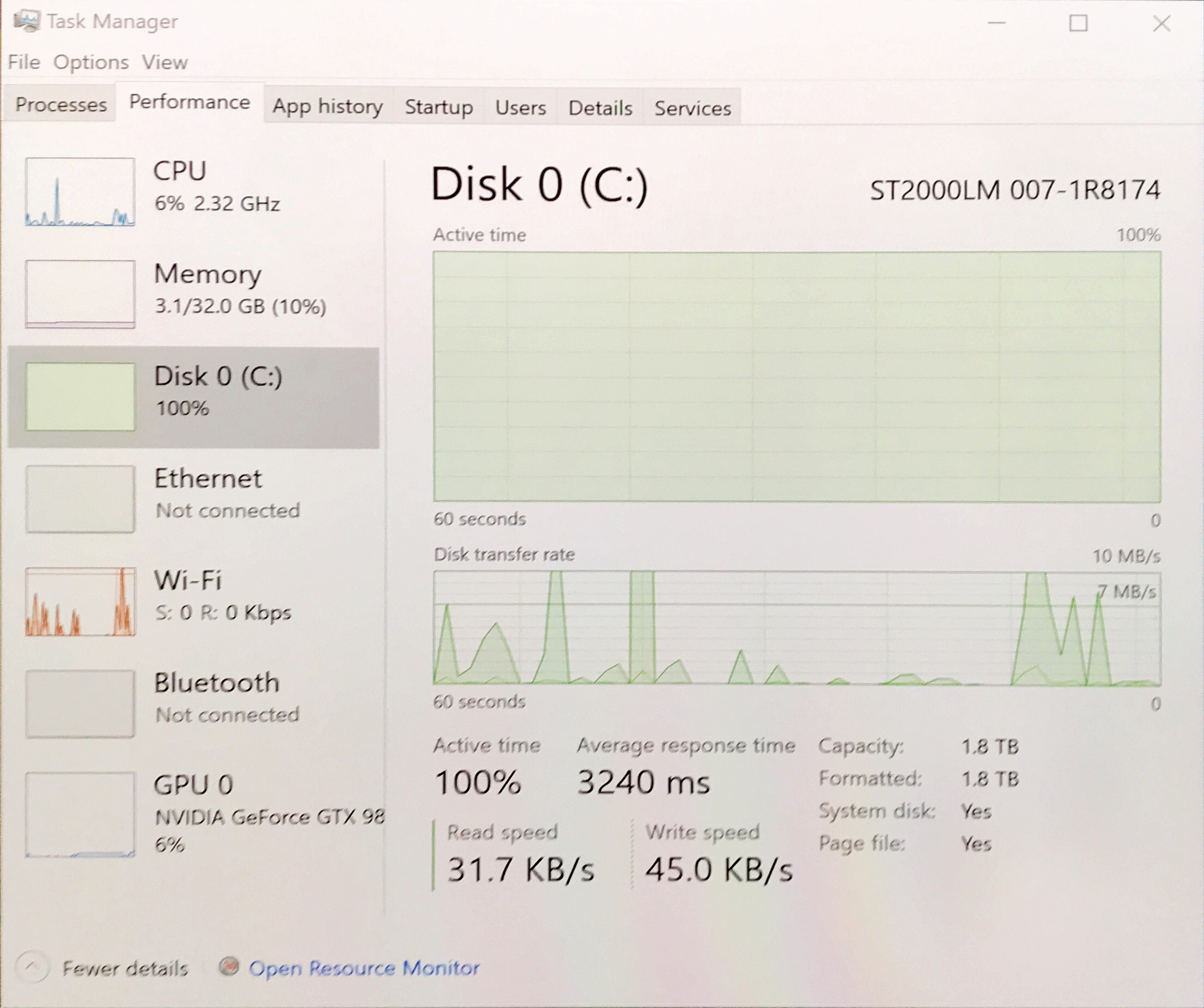Click the Task Manager title bar icon

26,22
